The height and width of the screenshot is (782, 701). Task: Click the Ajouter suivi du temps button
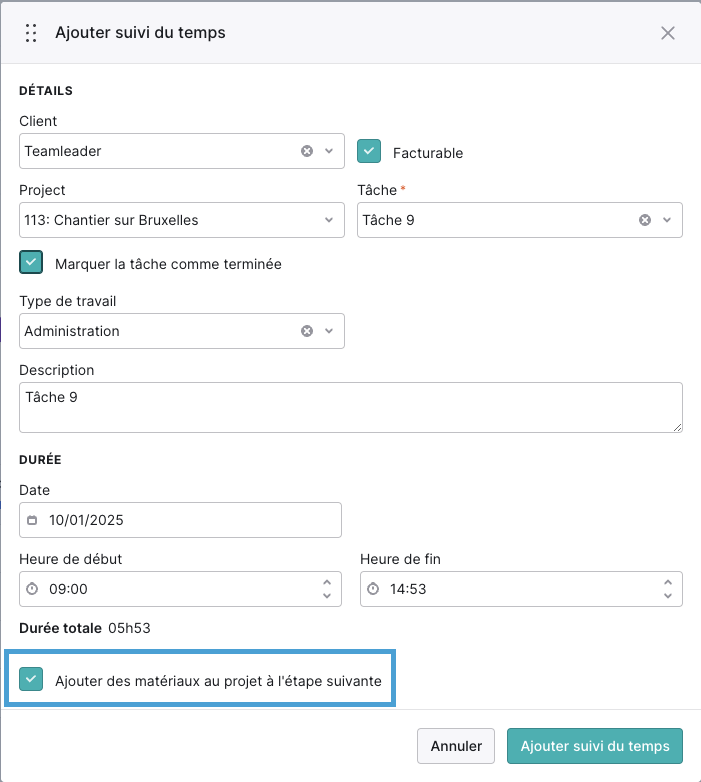pyautogui.click(x=595, y=746)
